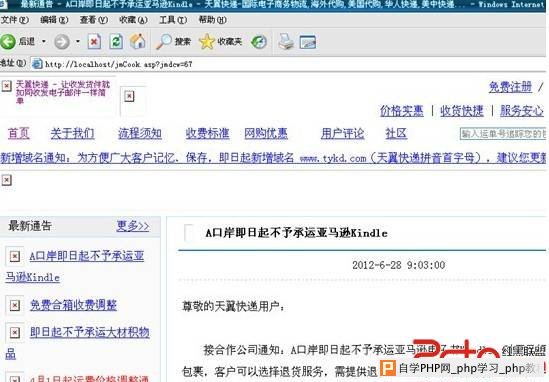The height and width of the screenshot is (382, 549).
Task: Open the 关于我们 navigation link
Action: click(x=72, y=133)
